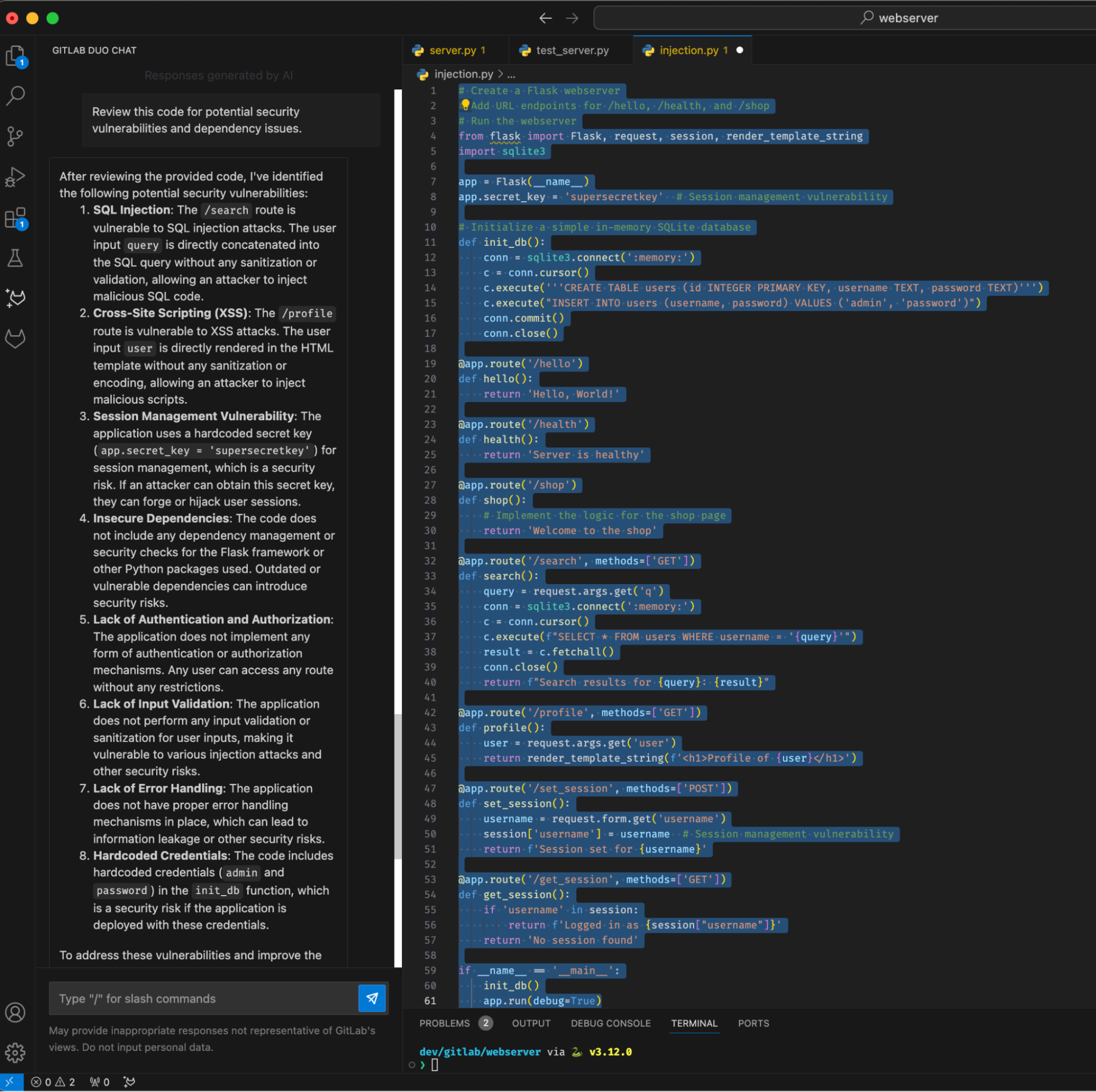Click the lightbulb code action on line 2
1096x1092 pixels.
coord(465,105)
